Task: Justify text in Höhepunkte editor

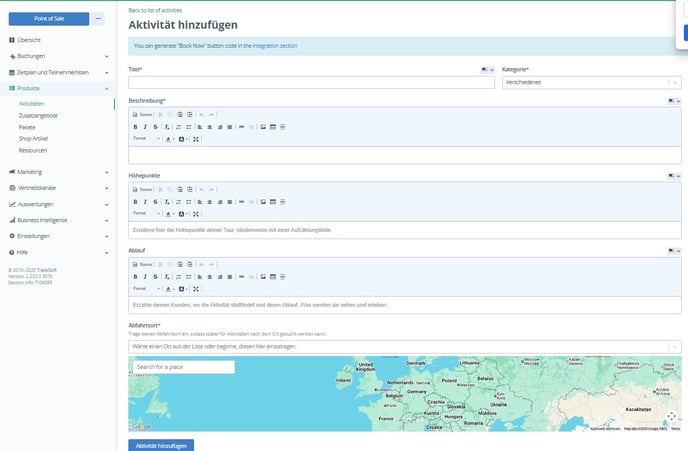Action: coord(230,202)
